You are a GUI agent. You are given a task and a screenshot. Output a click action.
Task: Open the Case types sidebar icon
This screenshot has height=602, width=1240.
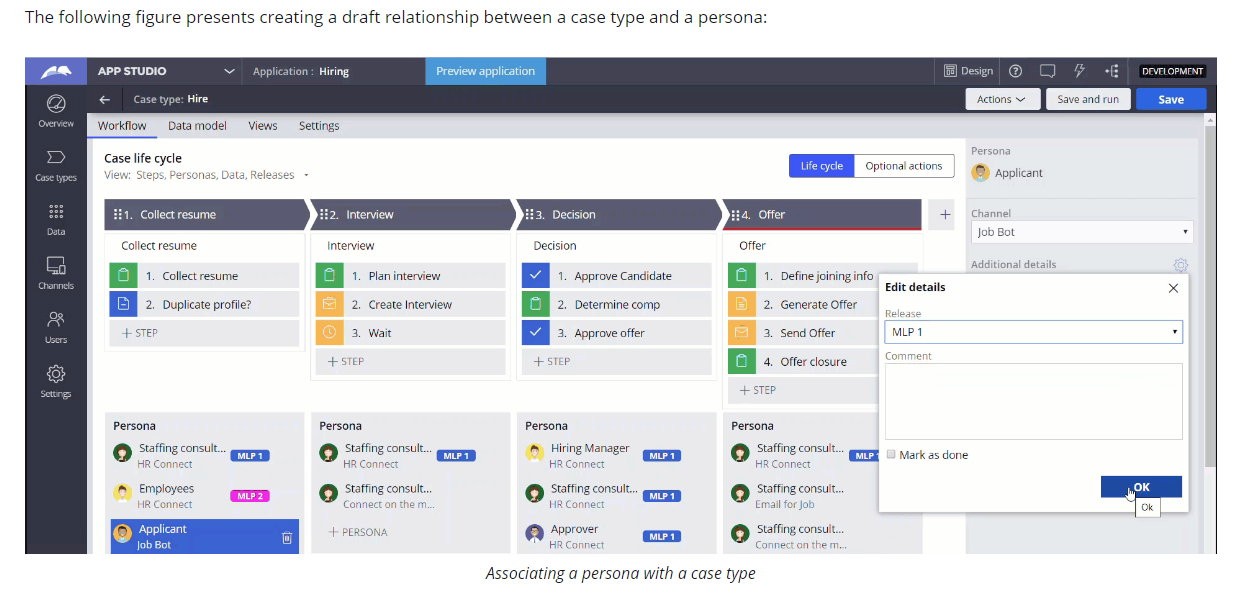56,165
